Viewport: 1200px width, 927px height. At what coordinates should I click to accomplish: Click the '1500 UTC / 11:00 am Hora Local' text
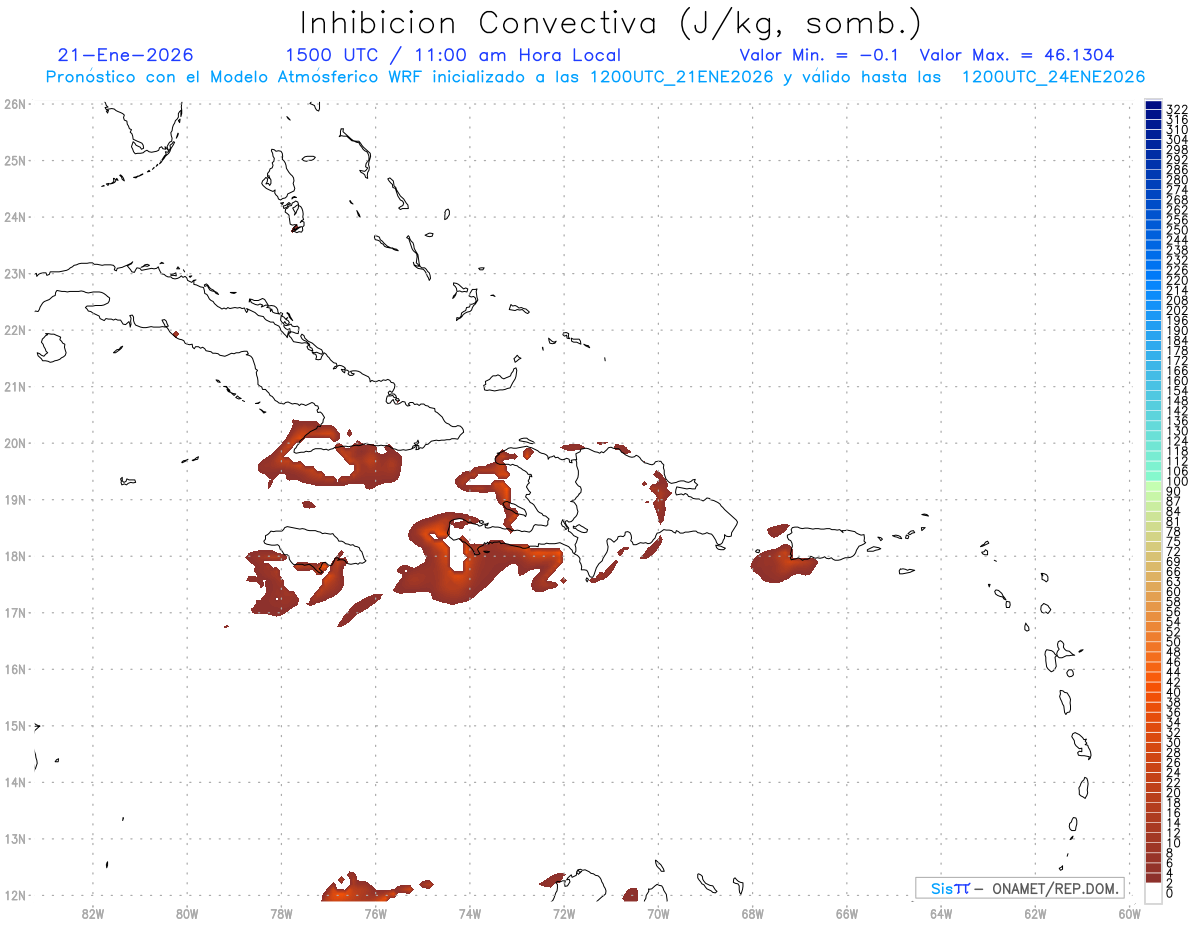(453, 55)
